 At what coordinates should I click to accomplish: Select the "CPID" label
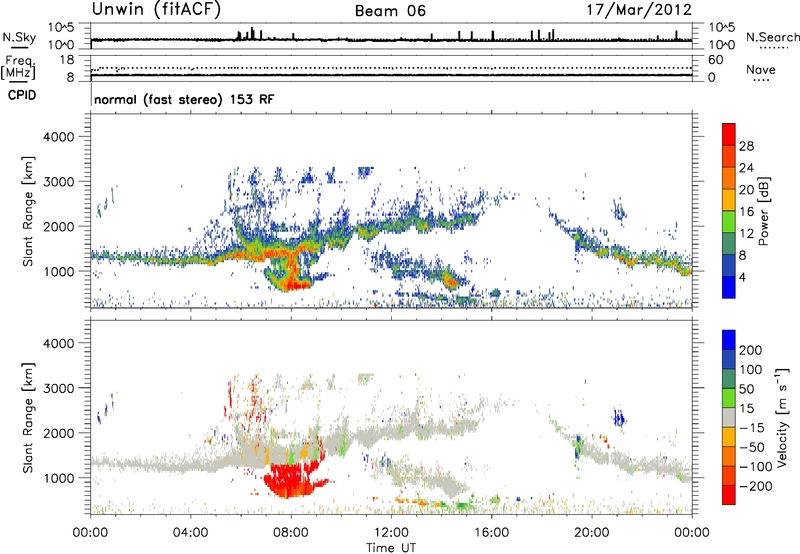[22, 95]
